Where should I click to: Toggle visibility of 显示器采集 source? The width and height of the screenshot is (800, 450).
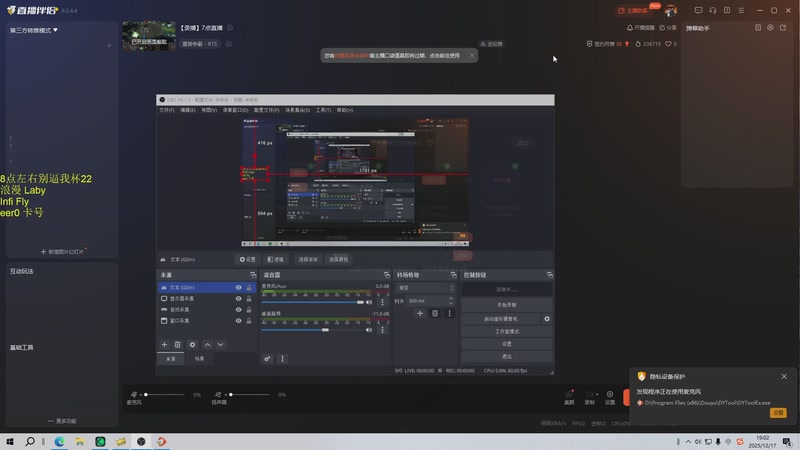click(238, 298)
